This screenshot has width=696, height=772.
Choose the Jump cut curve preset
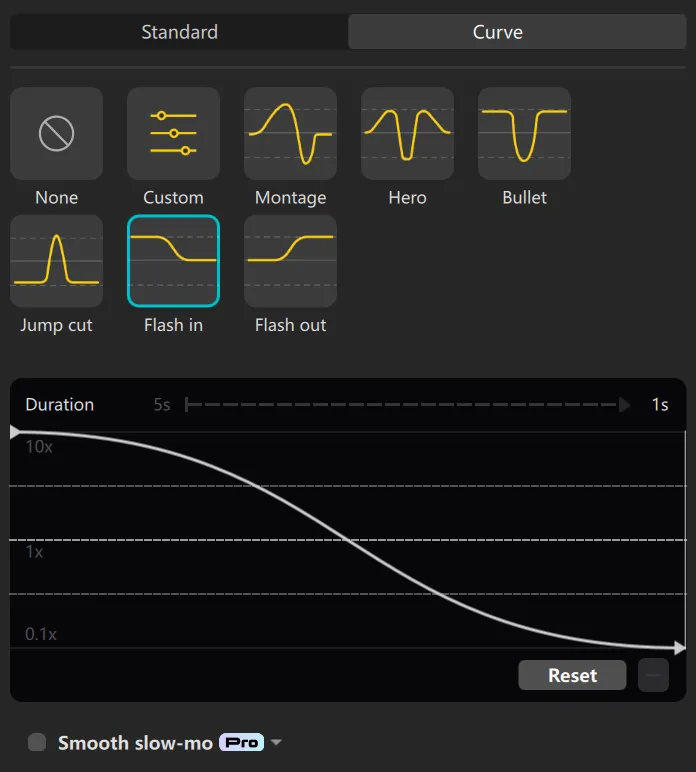(x=56, y=261)
